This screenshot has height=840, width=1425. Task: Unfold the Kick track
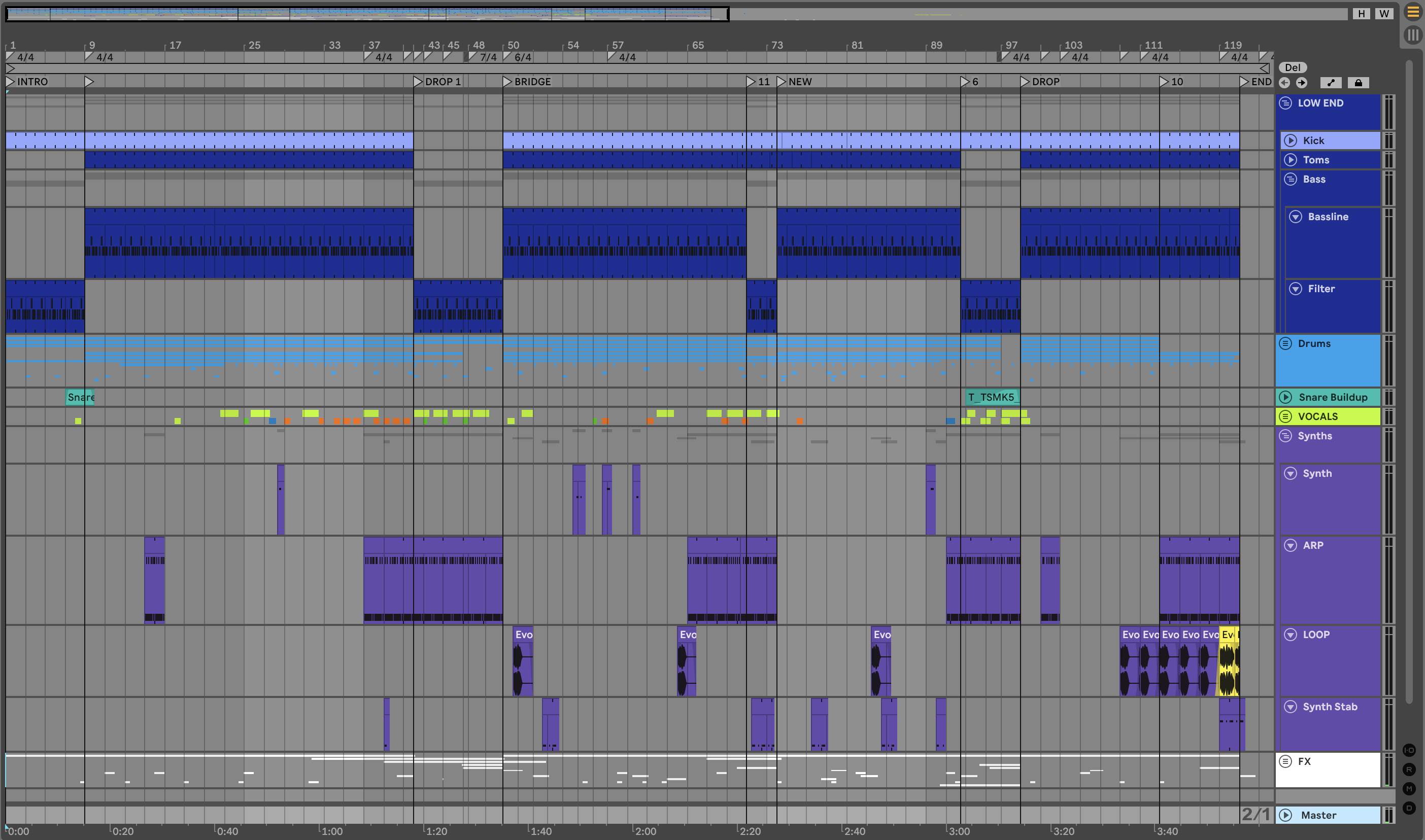coord(1290,141)
